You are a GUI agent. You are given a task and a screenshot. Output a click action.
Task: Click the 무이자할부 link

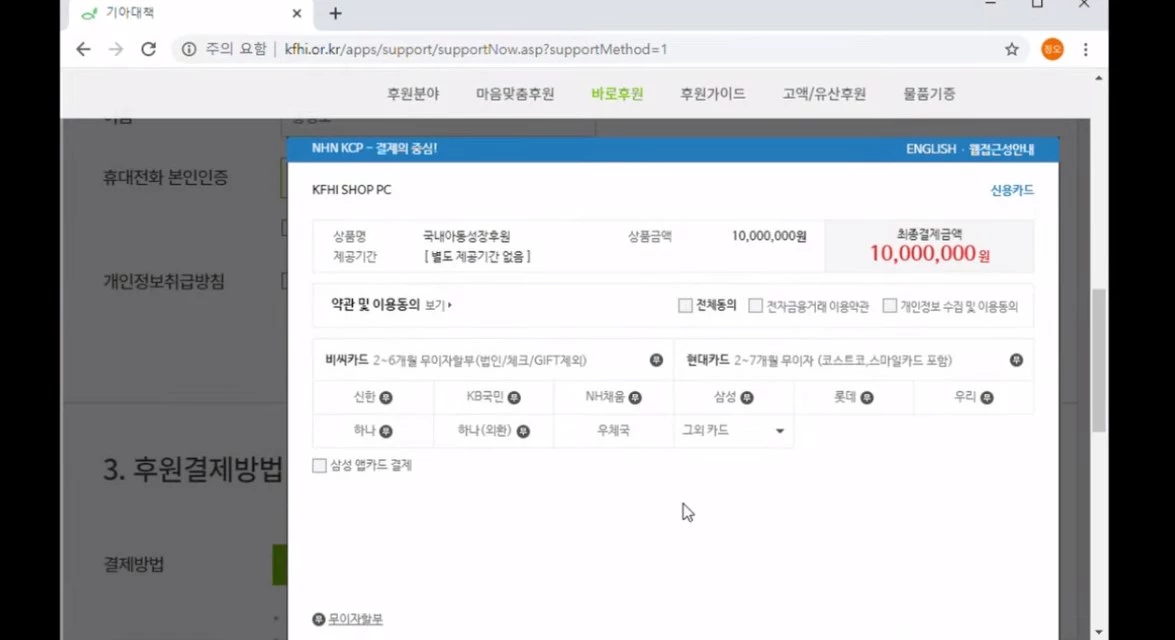tap(355, 619)
